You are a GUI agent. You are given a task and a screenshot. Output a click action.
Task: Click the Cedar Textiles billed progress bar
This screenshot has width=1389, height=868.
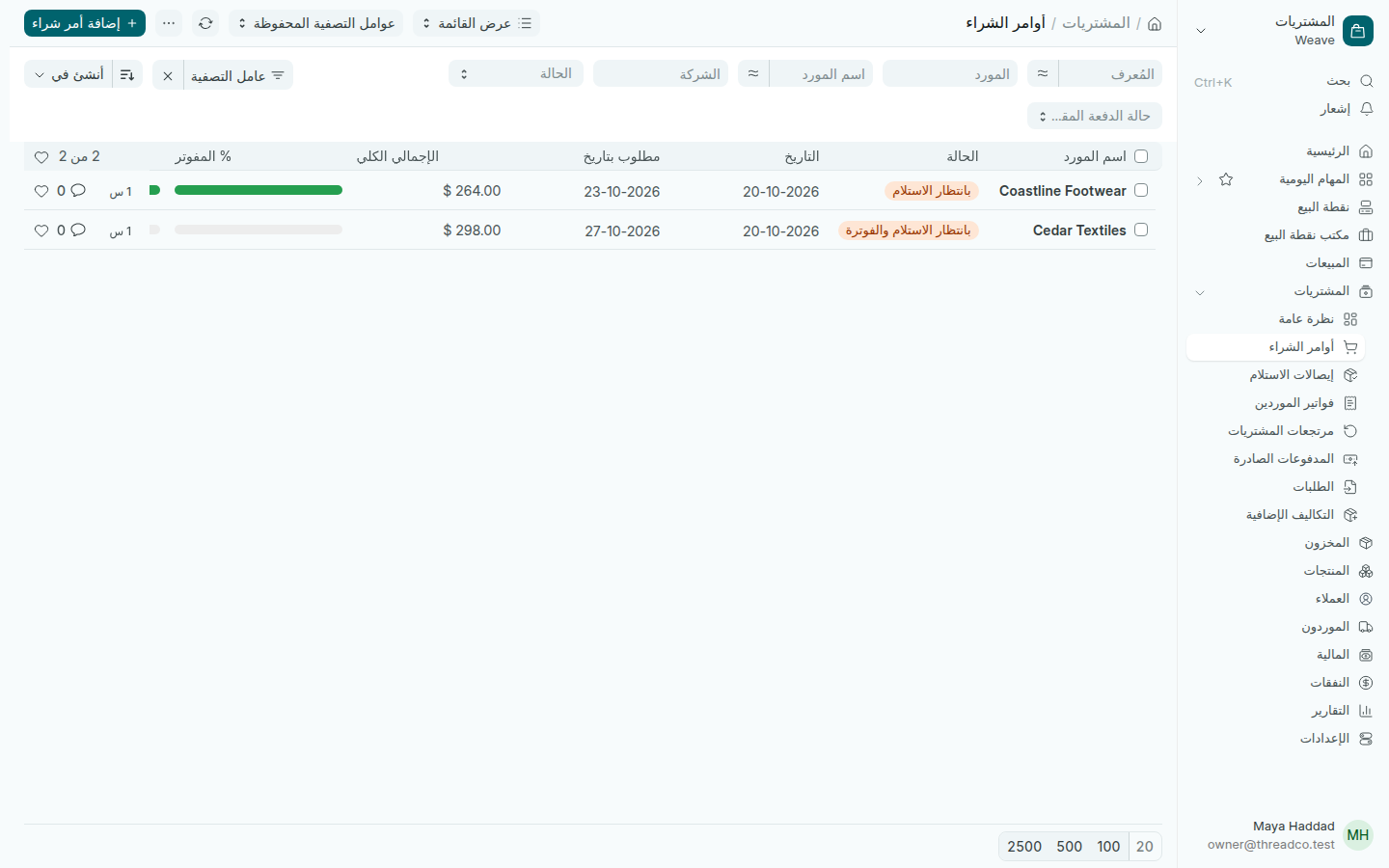click(x=259, y=230)
